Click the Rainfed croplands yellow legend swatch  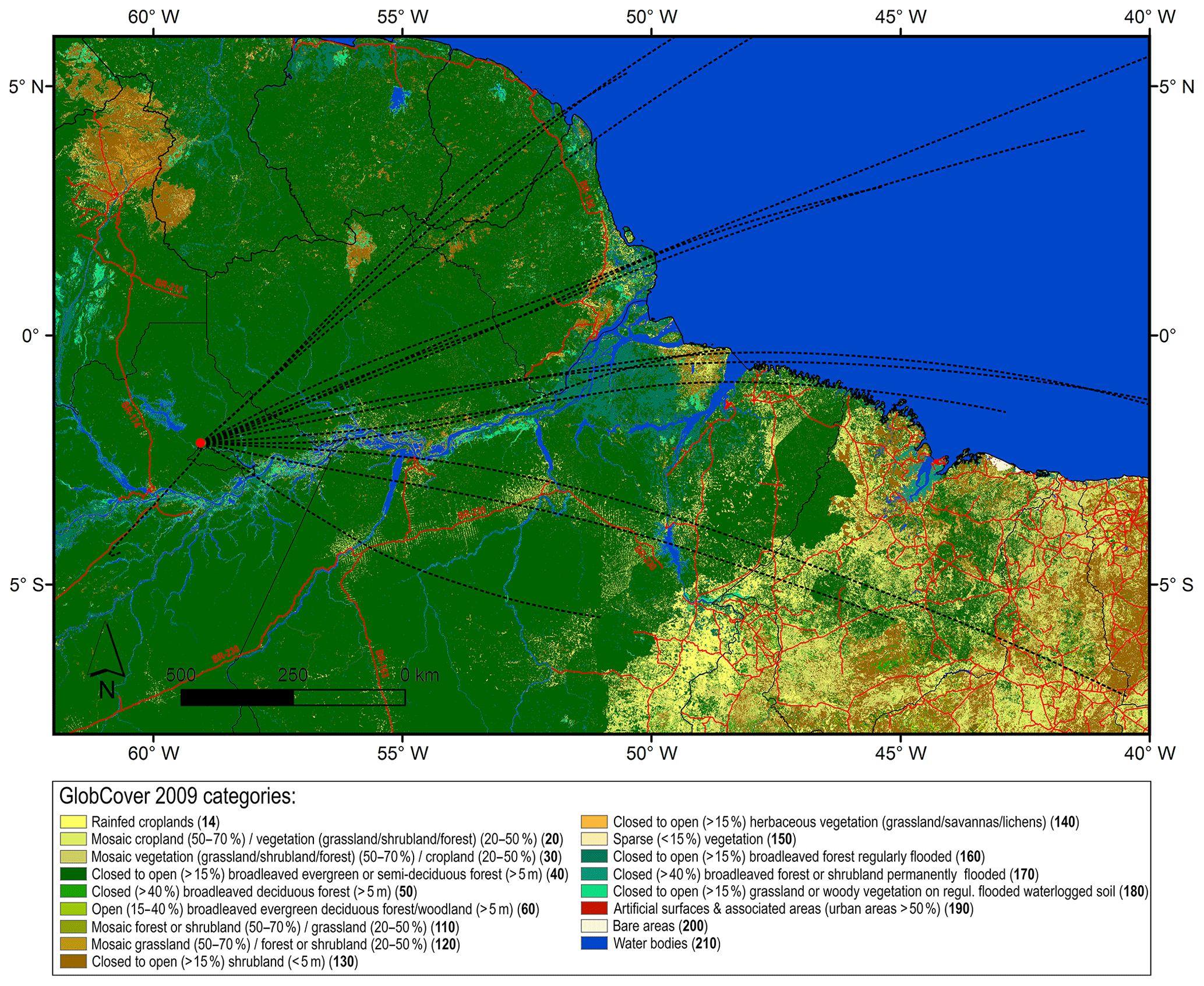[73, 822]
